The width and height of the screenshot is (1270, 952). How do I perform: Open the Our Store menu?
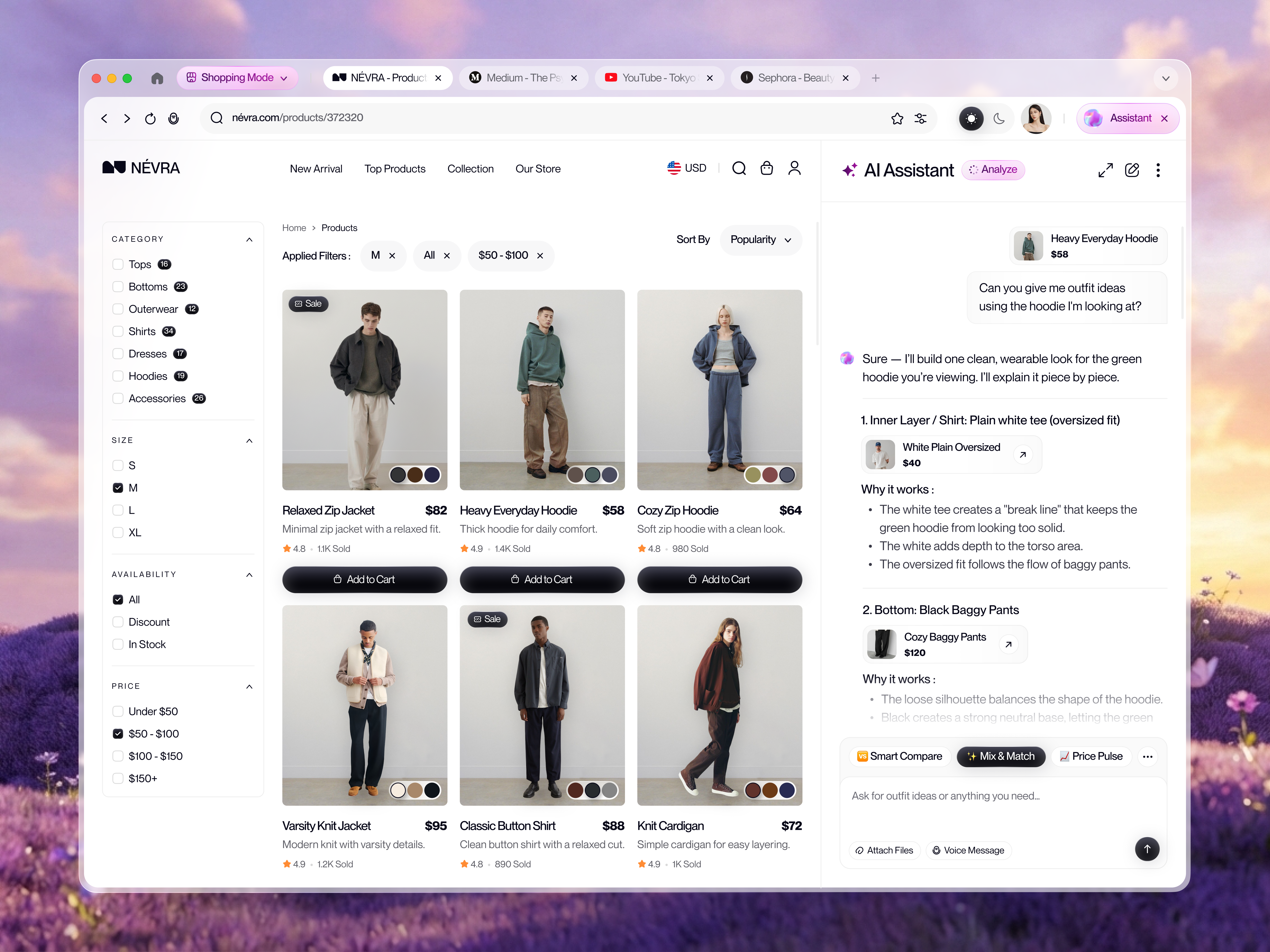point(537,169)
